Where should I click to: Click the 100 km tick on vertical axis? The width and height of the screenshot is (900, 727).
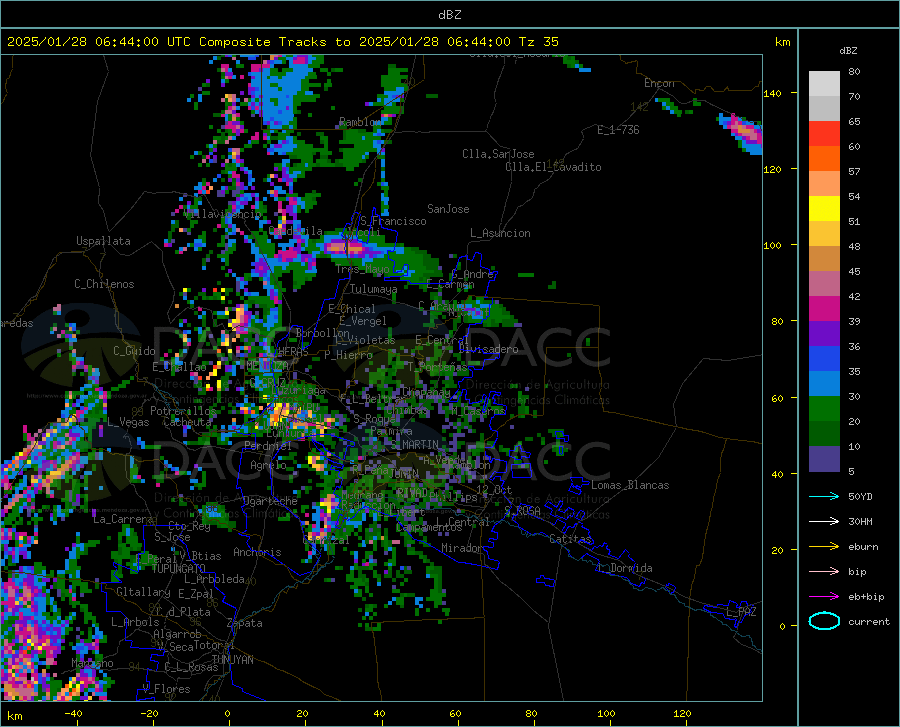click(x=772, y=245)
